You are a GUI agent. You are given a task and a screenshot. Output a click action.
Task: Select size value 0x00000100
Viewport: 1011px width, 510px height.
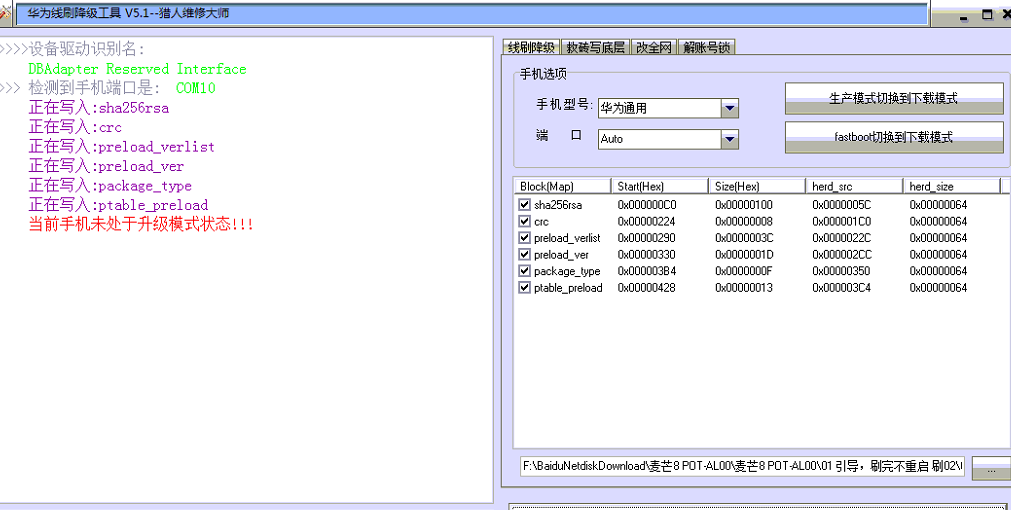click(x=744, y=205)
